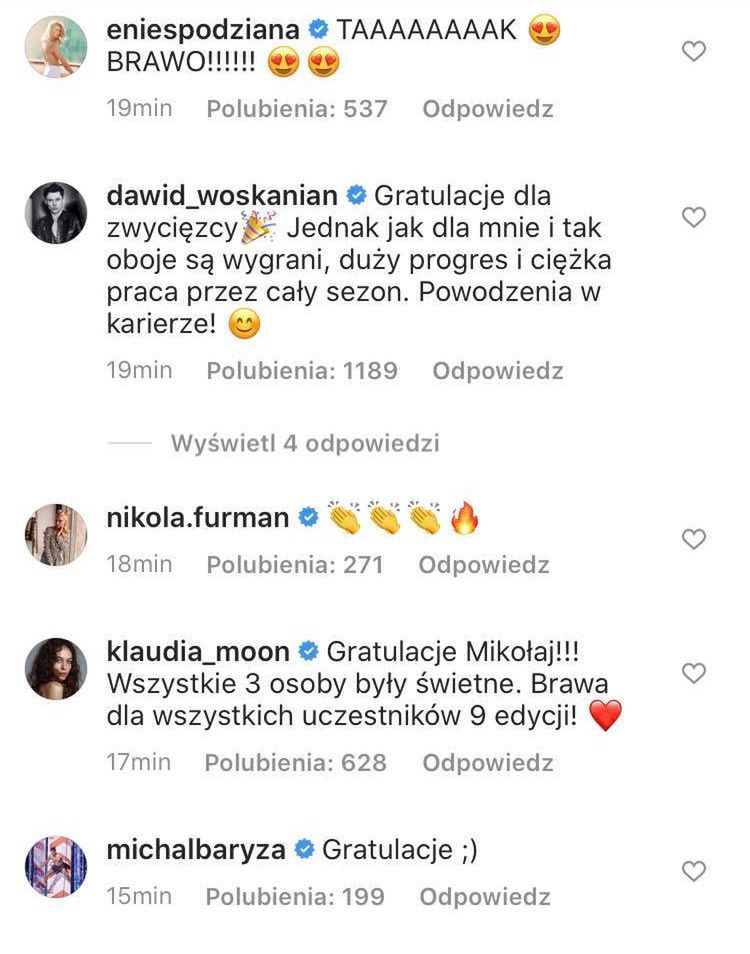
Task: View klaudia_moon's profile picture
Action: 55,669
